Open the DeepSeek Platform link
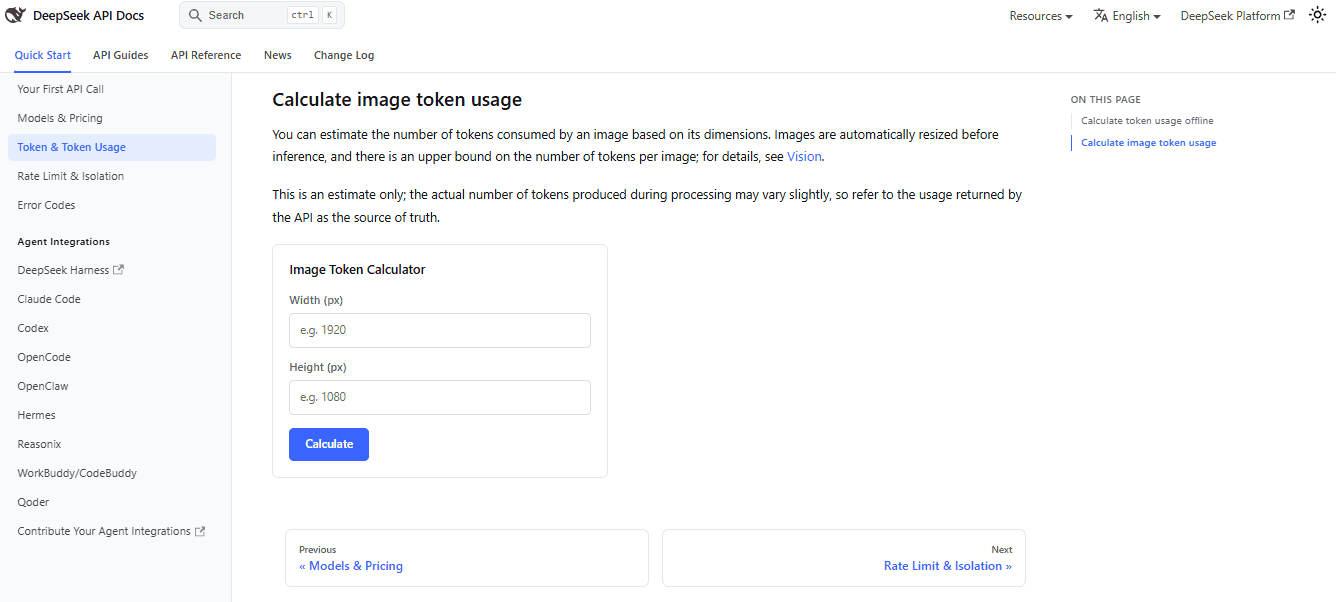The width and height of the screenshot is (1336, 602). tap(1237, 16)
